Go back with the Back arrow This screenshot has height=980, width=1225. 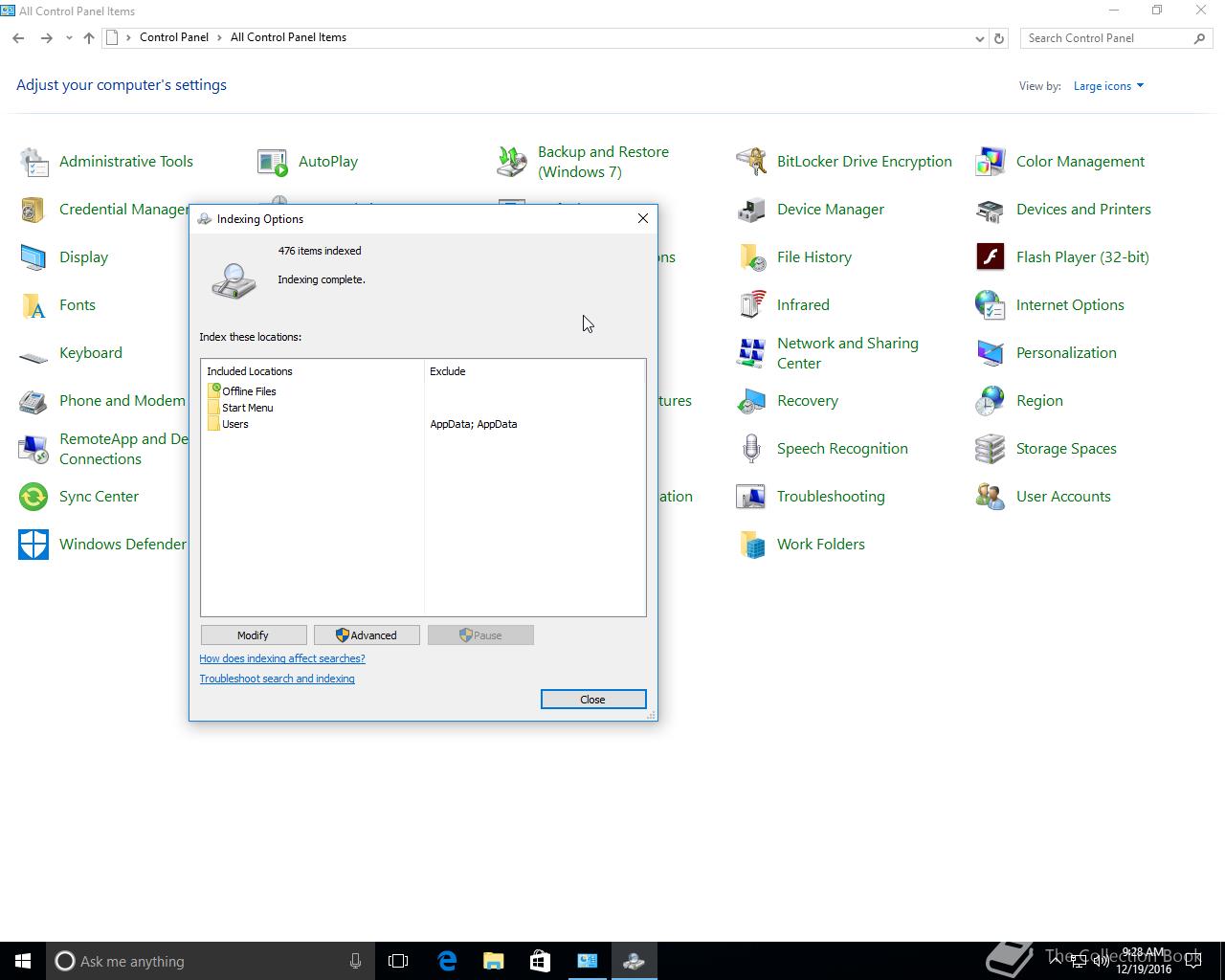(18, 38)
